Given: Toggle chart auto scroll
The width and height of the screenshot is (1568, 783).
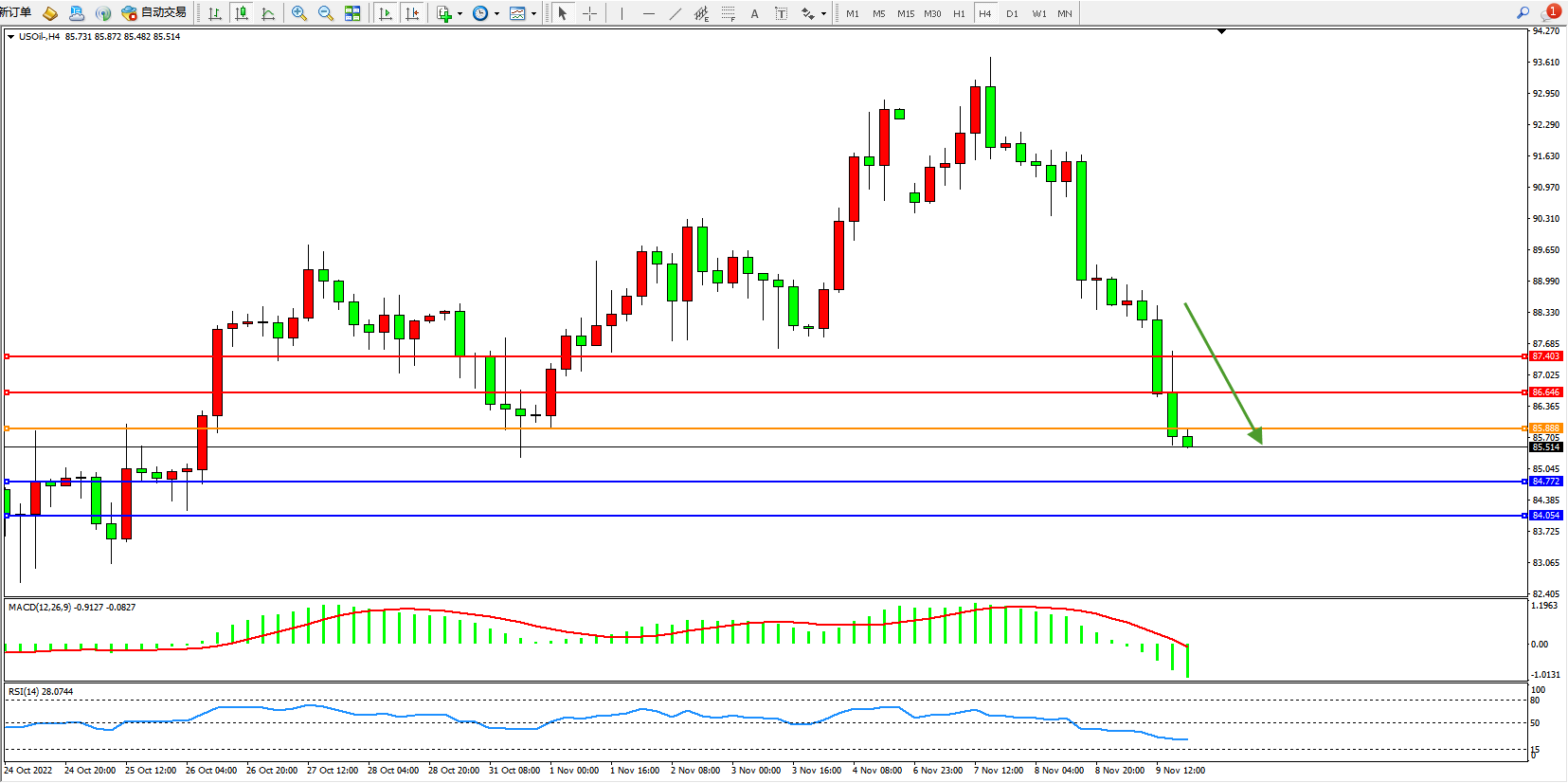Looking at the screenshot, I should (x=385, y=13).
